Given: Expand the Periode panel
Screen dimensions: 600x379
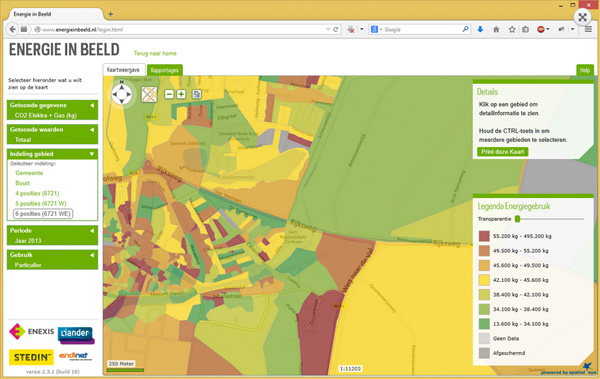Looking at the screenshot, I should coord(92,231).
